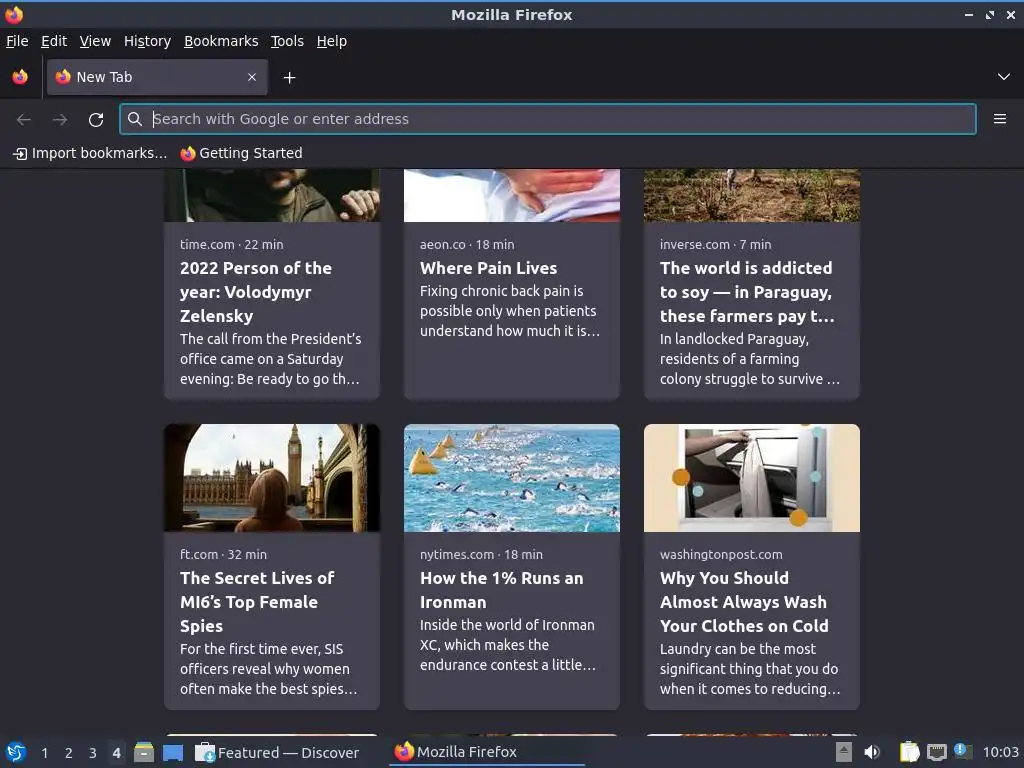Image resolution: width=1024 pixels, height=768 pixels.
Task: Click the aeon.co · 18 min source text
Action: (467, 244)
